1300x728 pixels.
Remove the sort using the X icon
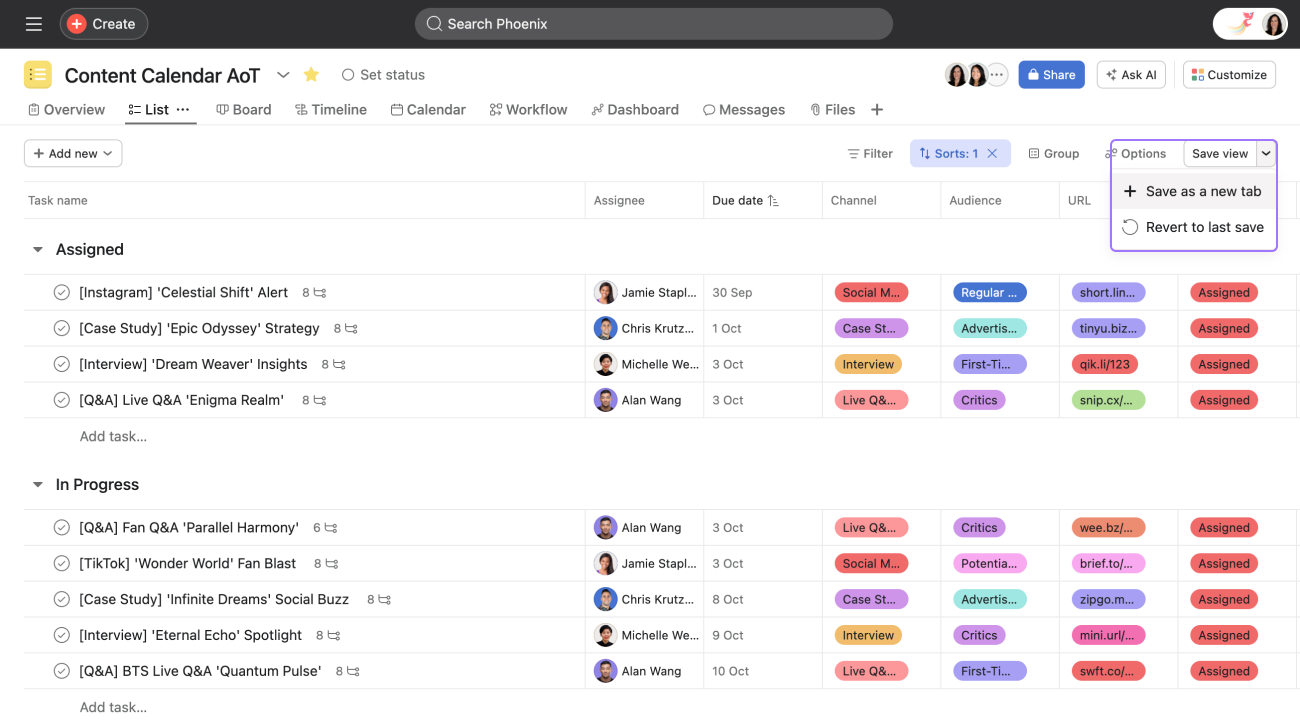(992, 154)
